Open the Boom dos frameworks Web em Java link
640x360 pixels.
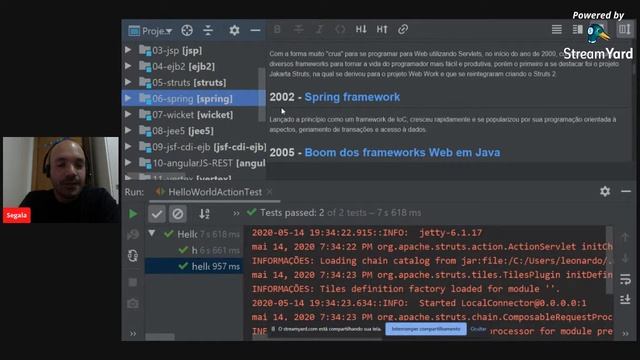pos(402,153)
